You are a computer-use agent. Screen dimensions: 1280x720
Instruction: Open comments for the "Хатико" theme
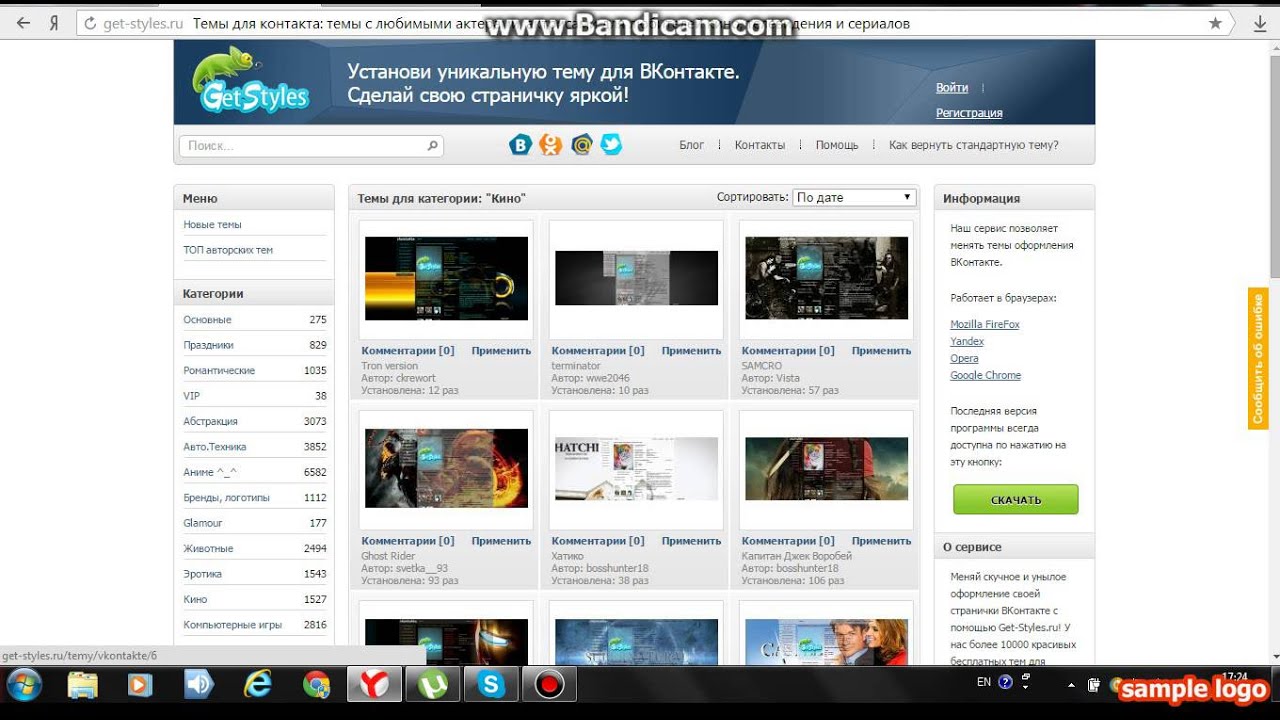598,541
